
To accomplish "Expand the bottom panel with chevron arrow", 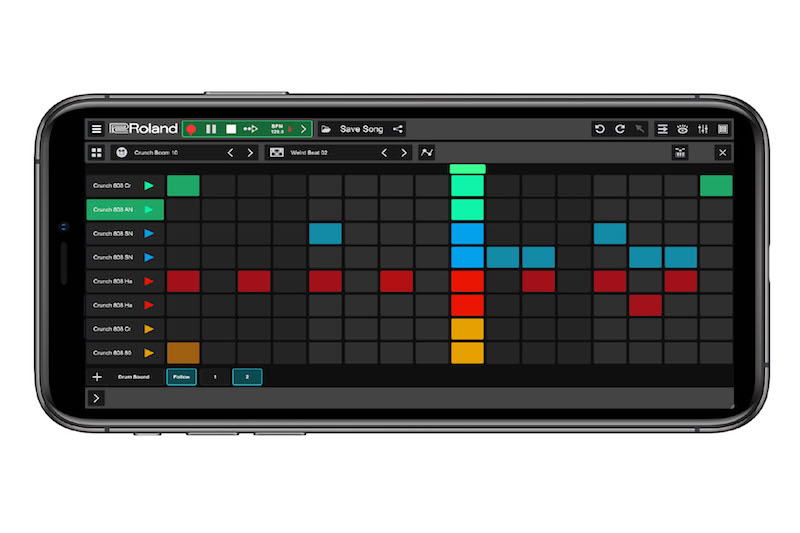I will (x=97, y=398).
